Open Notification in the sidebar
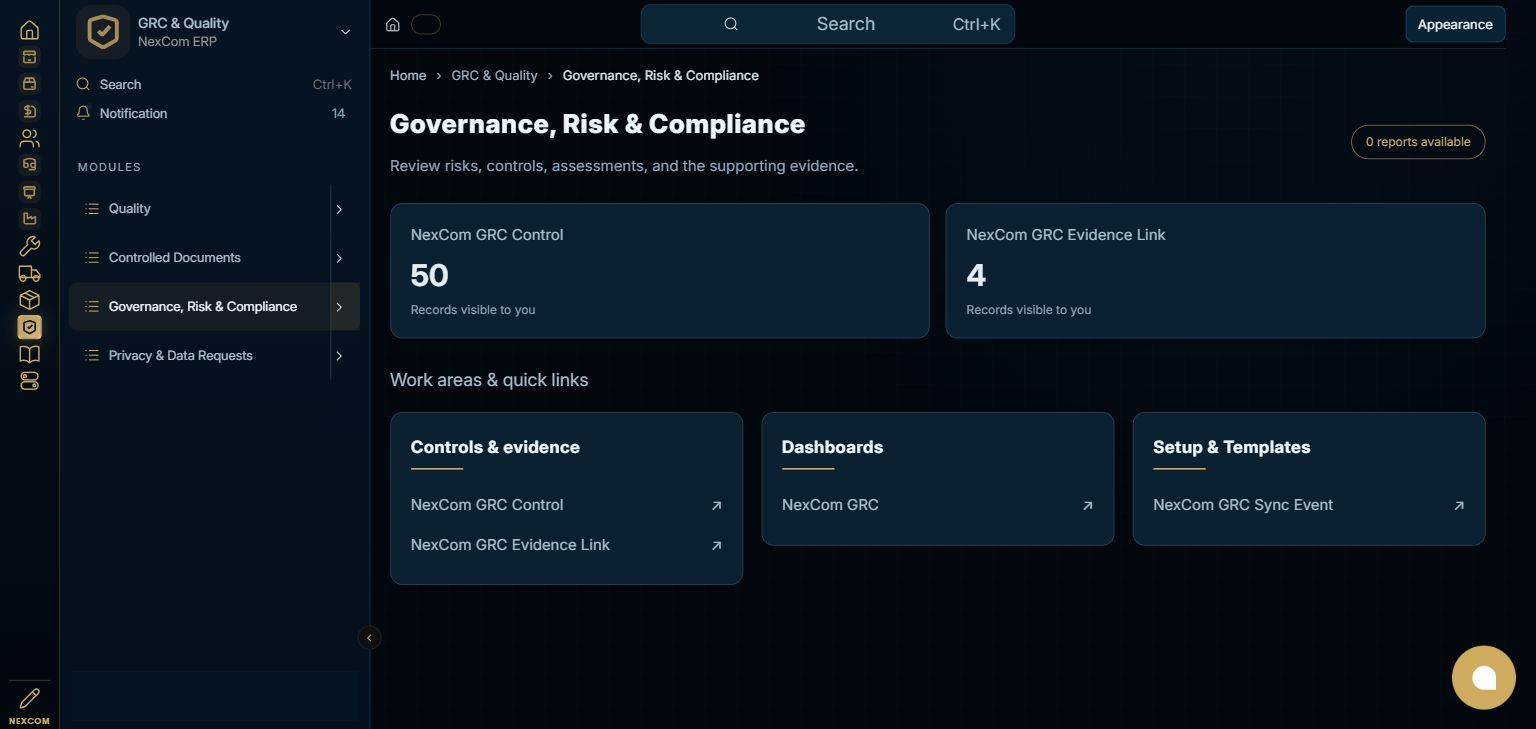Viewport: 1536px width, 729px height. pos(215,114)
